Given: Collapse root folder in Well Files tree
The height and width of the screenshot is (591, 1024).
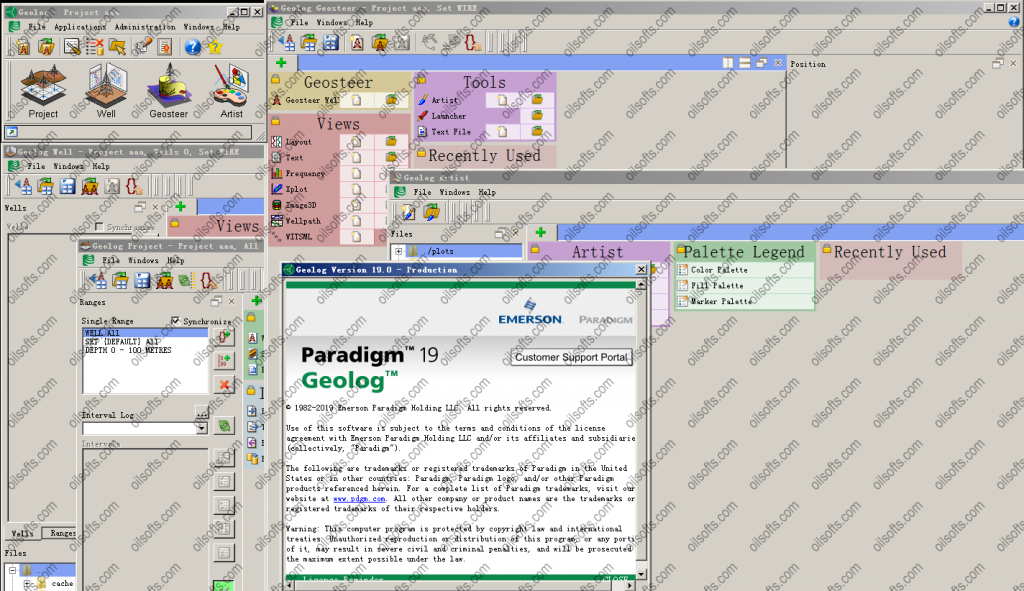Looking at the screenshot, I should 12,570.
